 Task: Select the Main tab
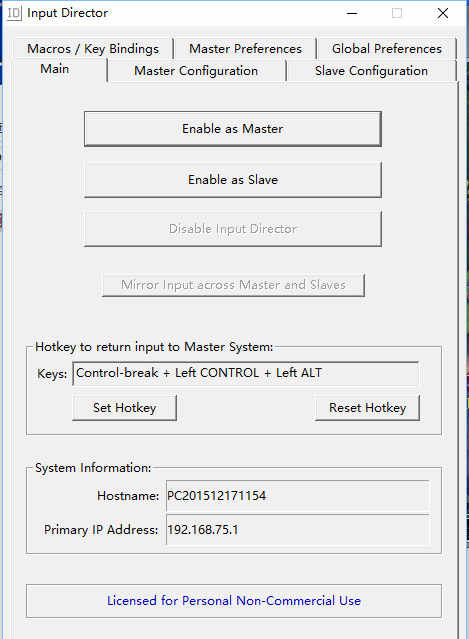tap(55, 69)
